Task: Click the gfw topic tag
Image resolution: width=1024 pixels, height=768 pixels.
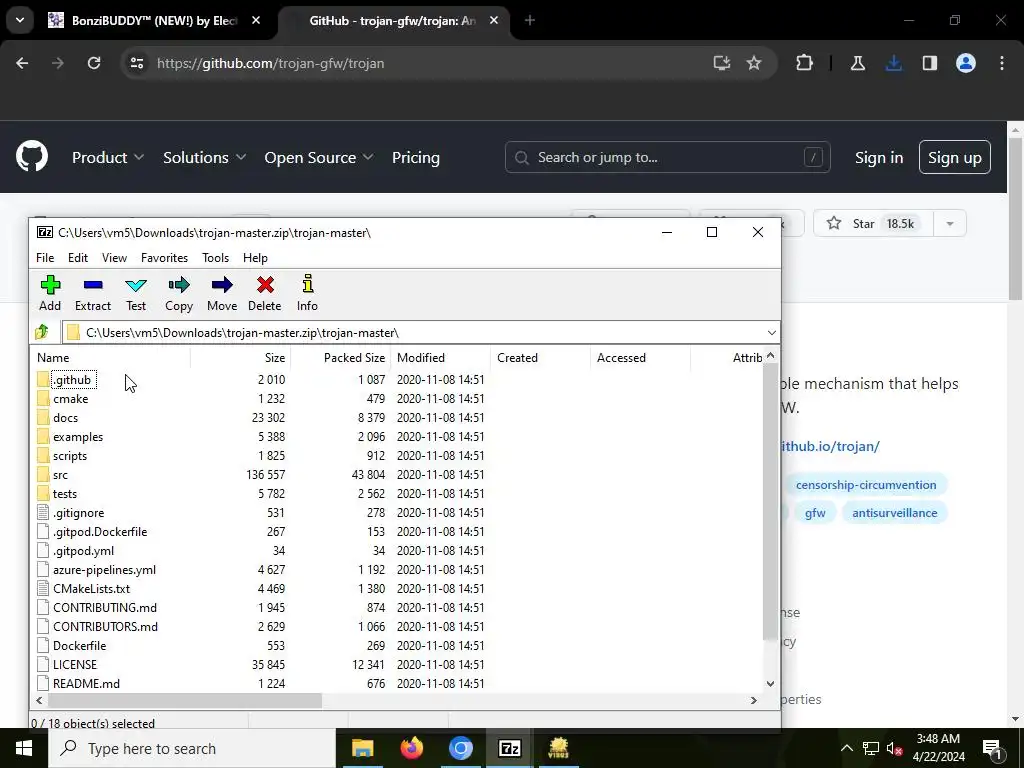Action: 815,513
